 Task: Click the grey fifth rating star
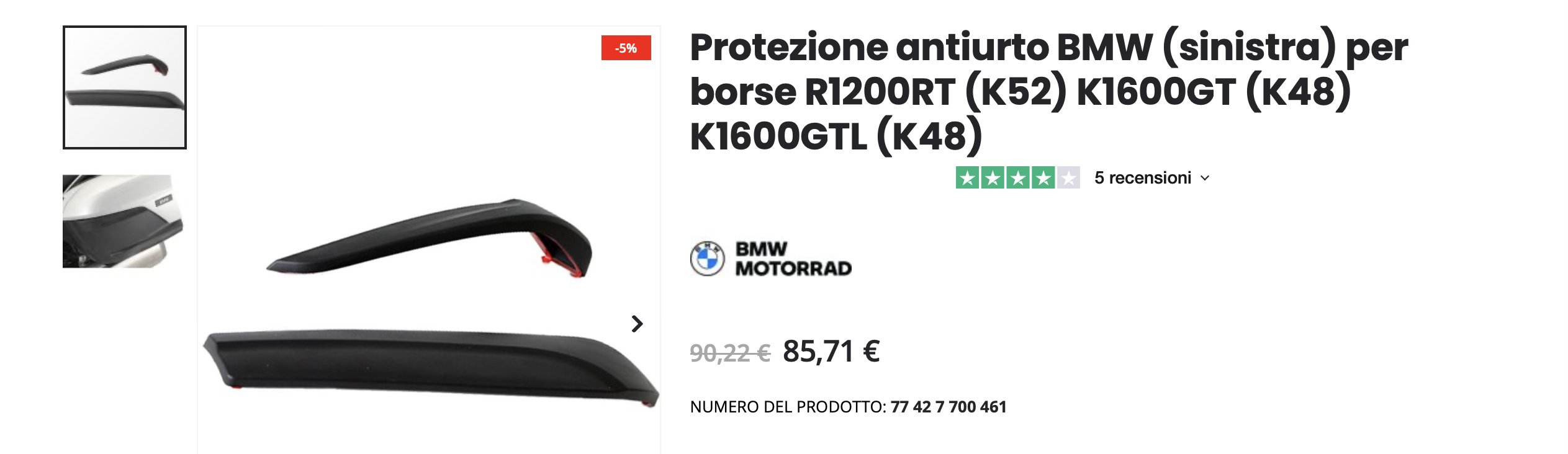(x=1068, y=178)
